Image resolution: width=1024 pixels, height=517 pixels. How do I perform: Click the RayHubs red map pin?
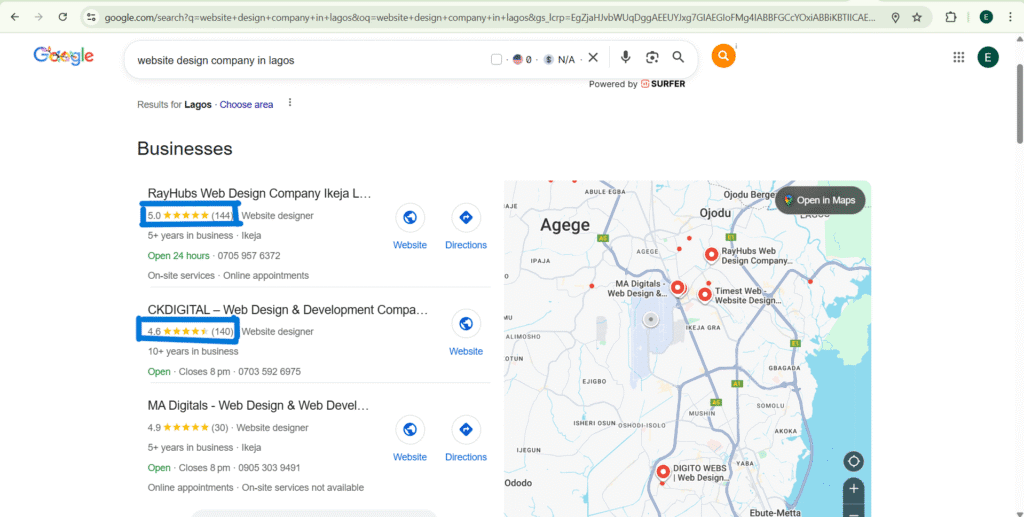click(x=711, y=255)
